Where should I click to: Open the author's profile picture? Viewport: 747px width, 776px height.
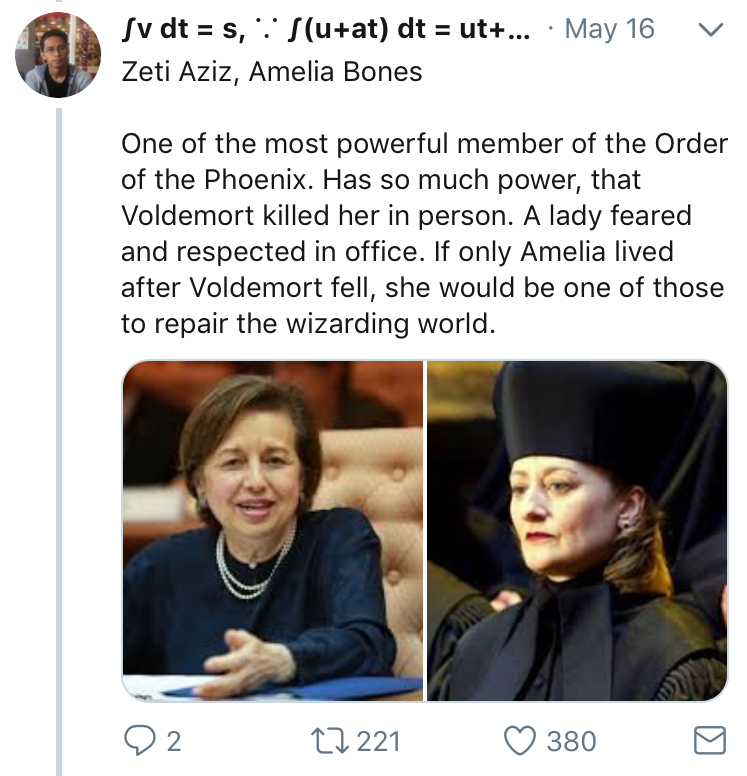click(x=59, y=53)
